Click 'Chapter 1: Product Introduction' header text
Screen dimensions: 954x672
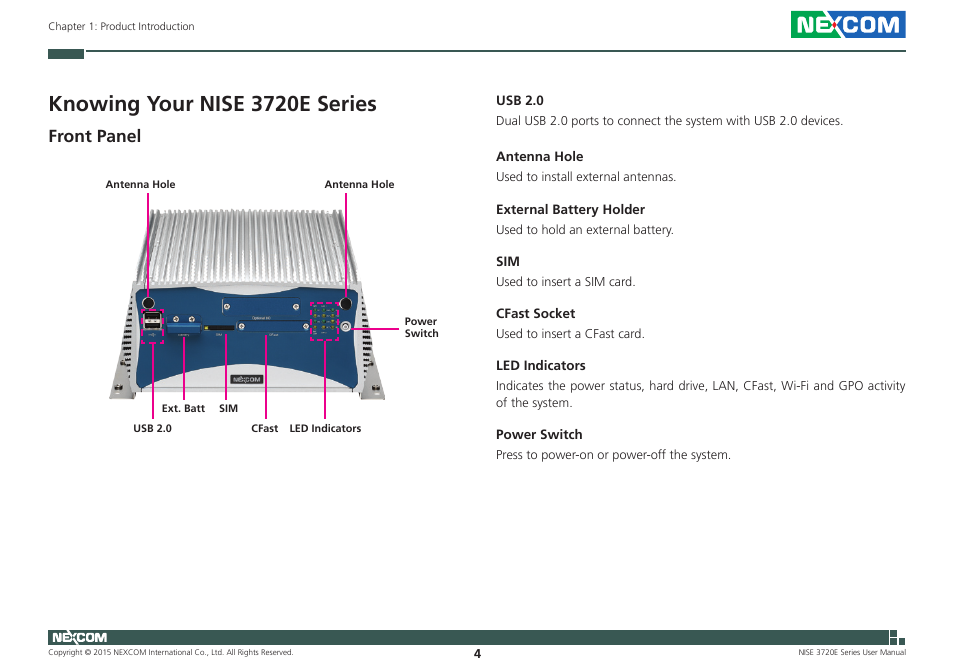click(121, 26)
